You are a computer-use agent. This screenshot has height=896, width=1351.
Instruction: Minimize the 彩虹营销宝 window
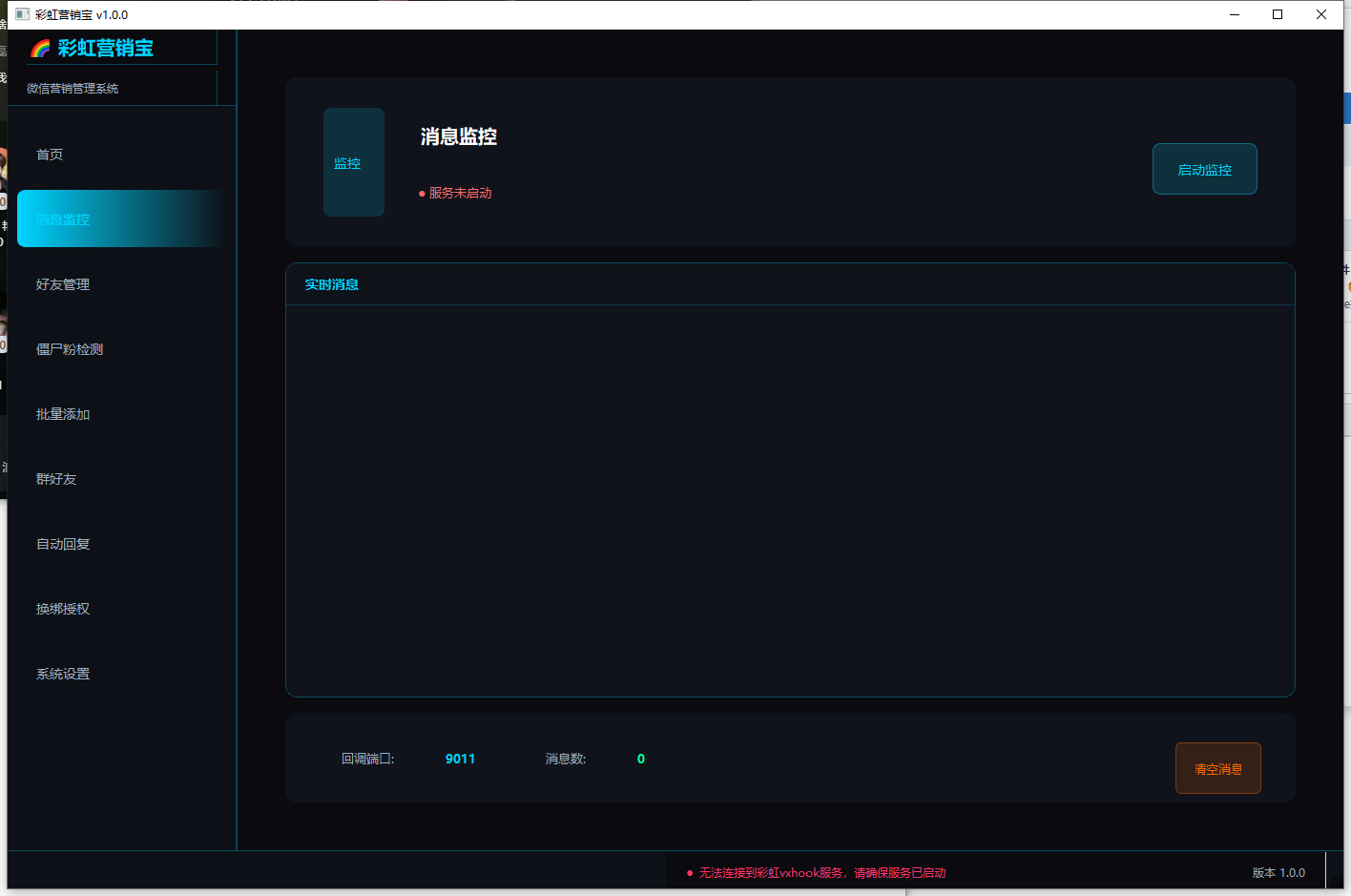coord(1235,14)
